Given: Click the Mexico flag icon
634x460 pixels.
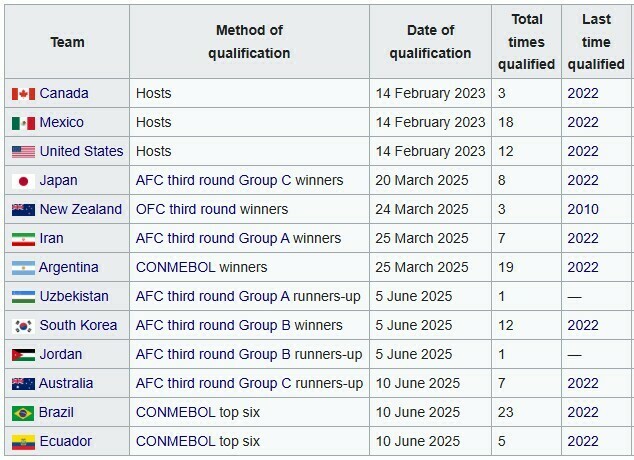Looking at the screenshot, I should pyautogui.click(x=23, y=123).
